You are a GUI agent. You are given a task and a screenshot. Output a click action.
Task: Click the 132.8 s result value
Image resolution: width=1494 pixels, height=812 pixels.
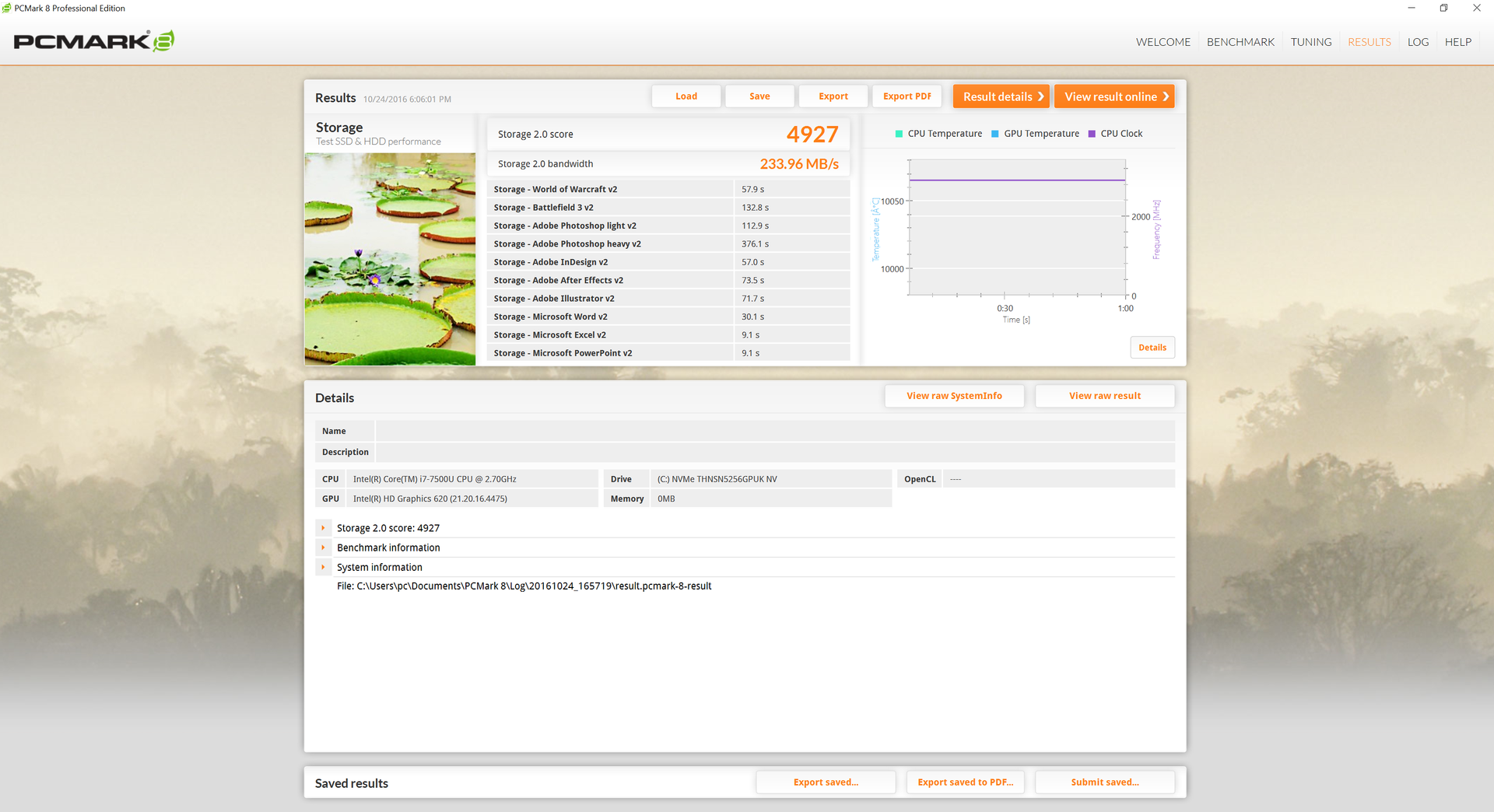pos(755,208)
